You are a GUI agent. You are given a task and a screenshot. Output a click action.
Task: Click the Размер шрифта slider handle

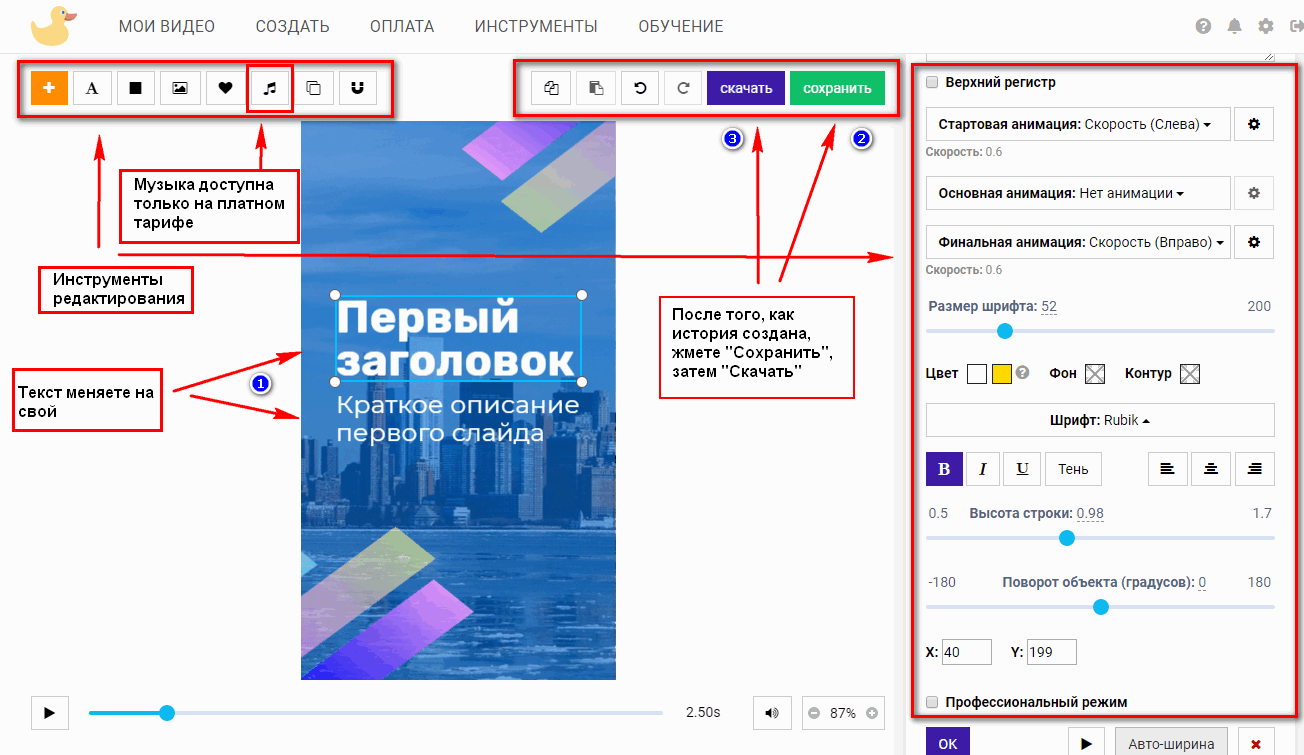pyautogui.click(x=1005, y=331)
